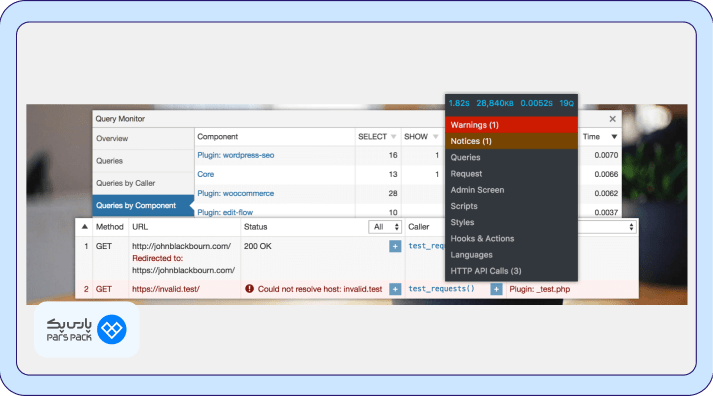This screenshot has height=396, width=713.
Task: Open the SELECT column sort arrow
Action: click(x=393, y=137)
